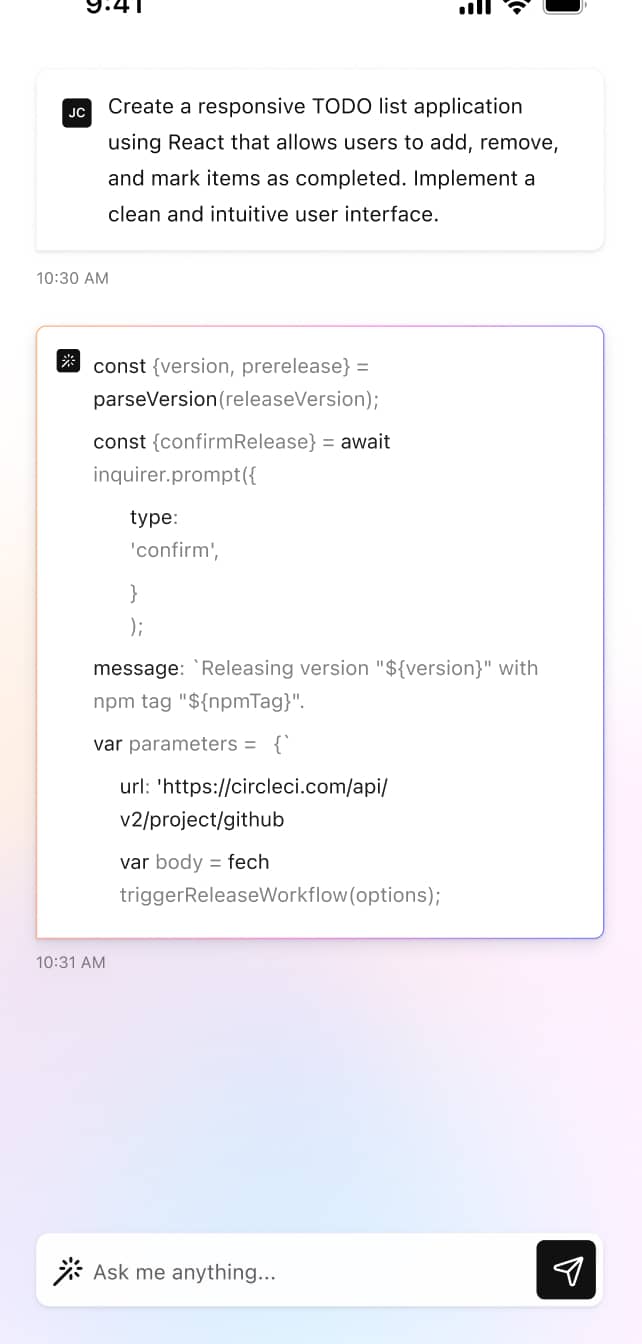Tap the Wi-Fi icon in the status bar
The height and width of the screenshot is (1344, 642).
[517, 8]
